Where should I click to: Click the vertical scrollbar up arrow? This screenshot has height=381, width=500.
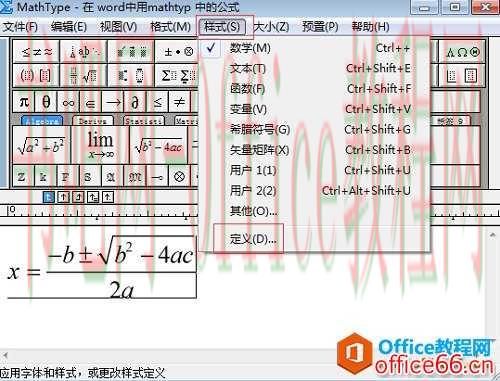point(493,235)
